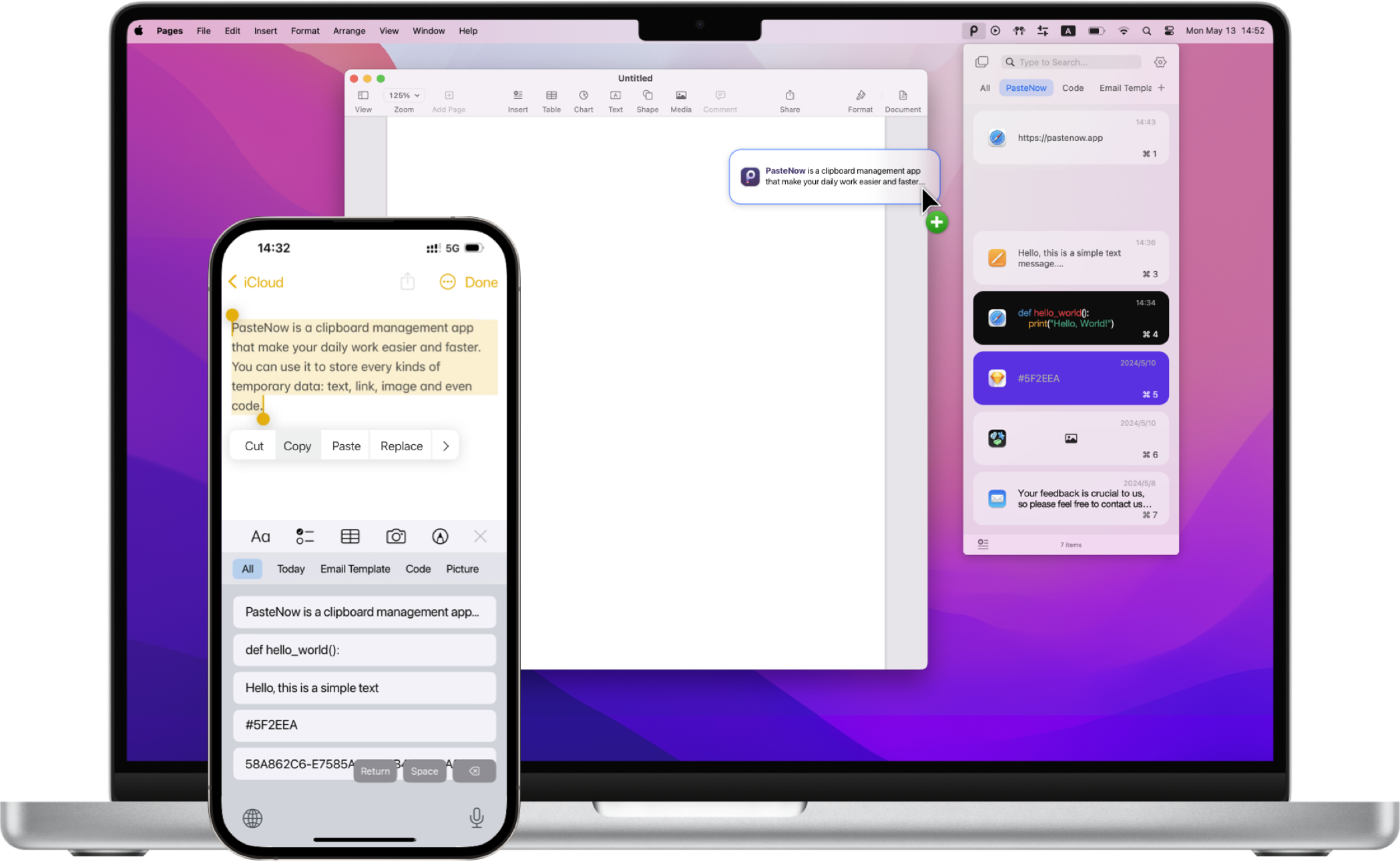Open the Chart tool in Pages
The width and height of the screenshot is (1400, 861).
(x=583, y=100)
